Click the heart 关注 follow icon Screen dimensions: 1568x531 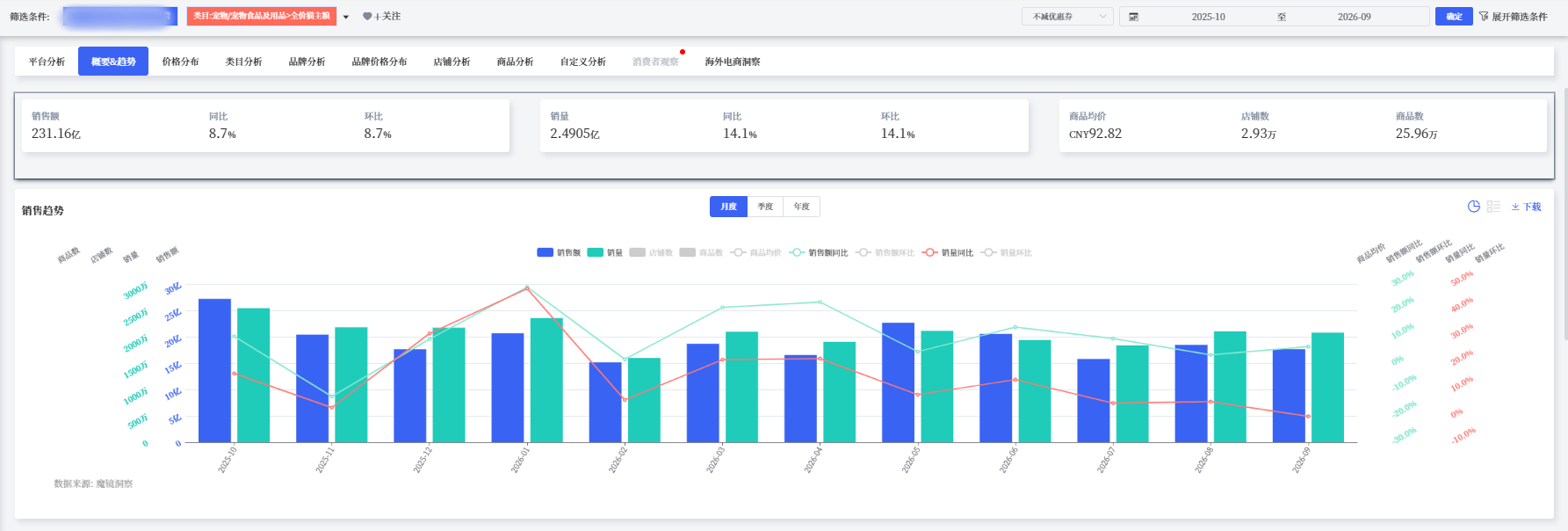(x=367, y=17)
